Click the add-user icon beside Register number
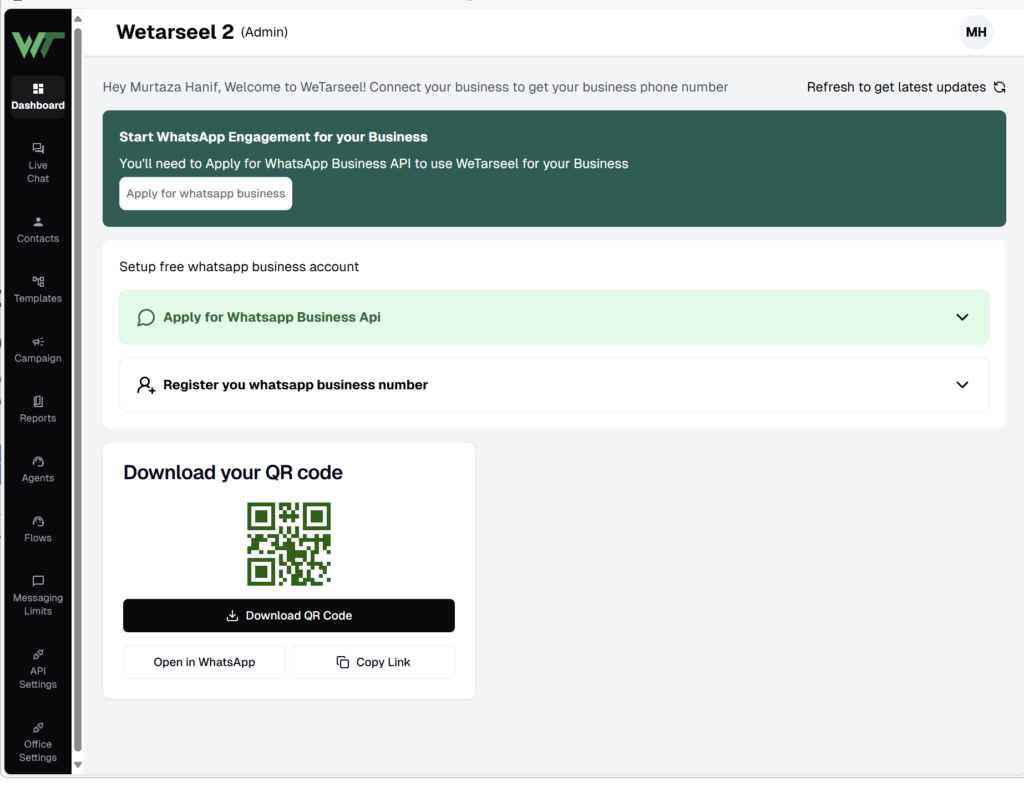Viewport: 1024px width, 787px height. coord(146,385)
